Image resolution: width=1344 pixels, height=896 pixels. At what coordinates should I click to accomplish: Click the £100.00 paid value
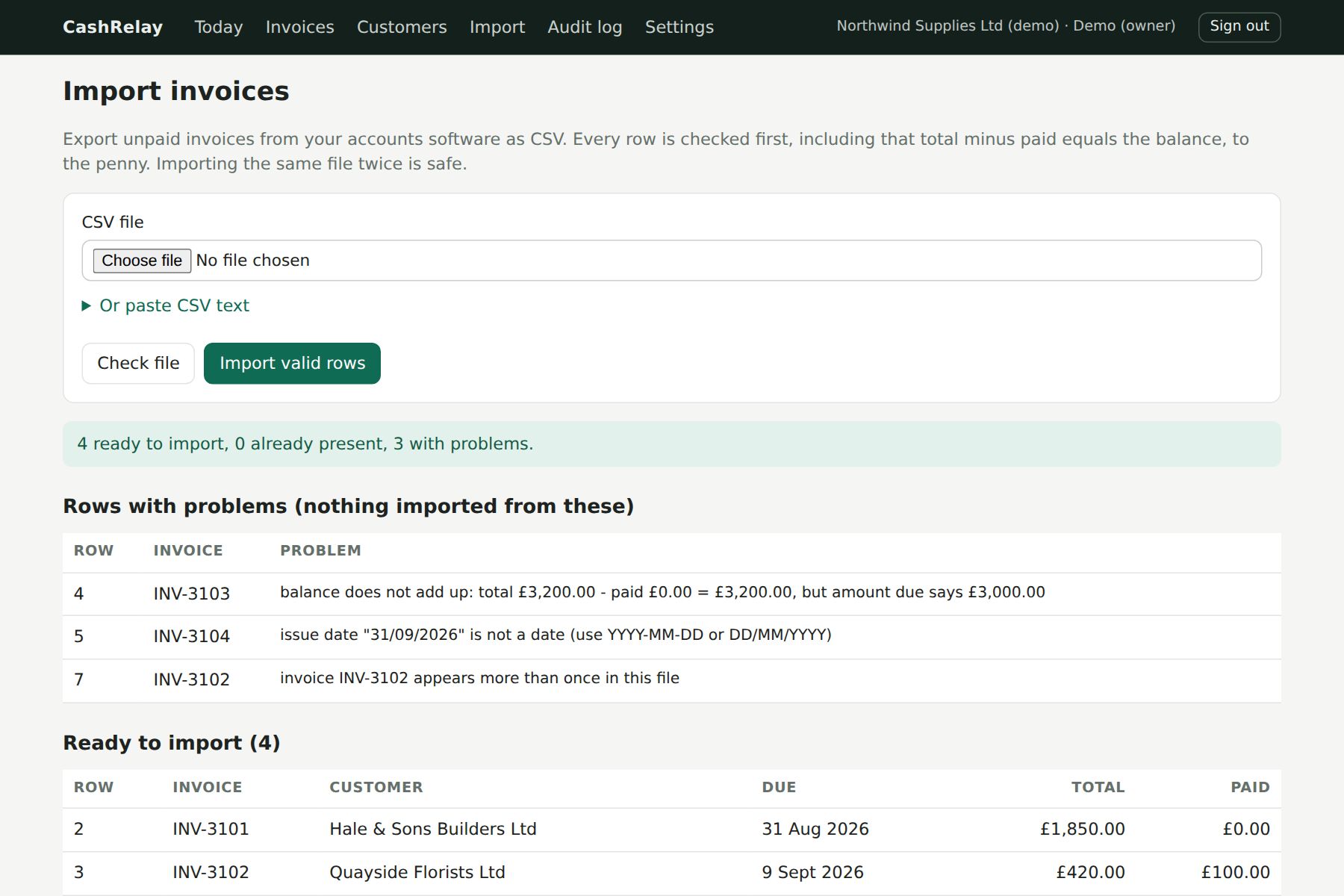click(1235, 873)
